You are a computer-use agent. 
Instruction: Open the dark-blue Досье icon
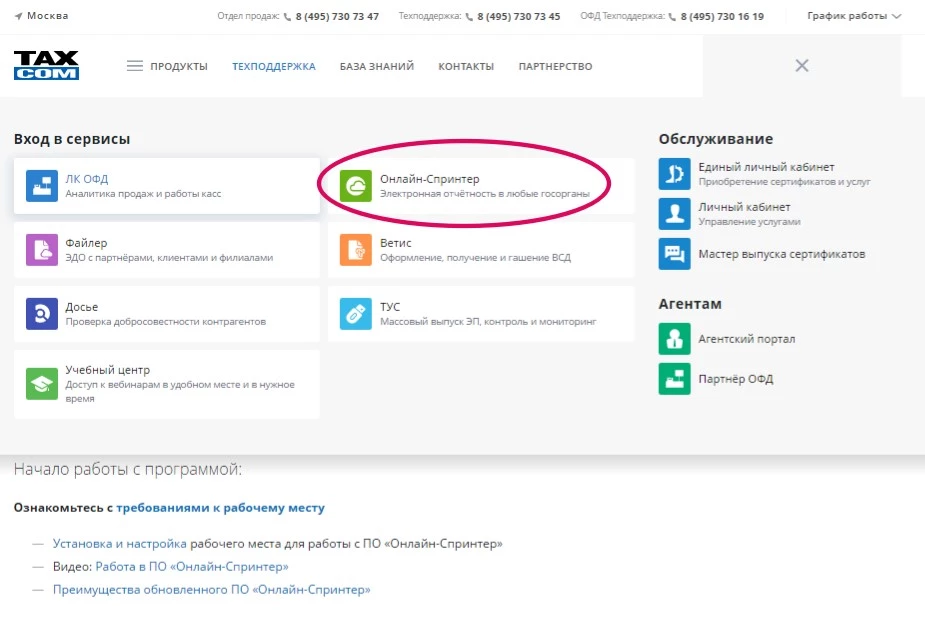pos(42,314)
